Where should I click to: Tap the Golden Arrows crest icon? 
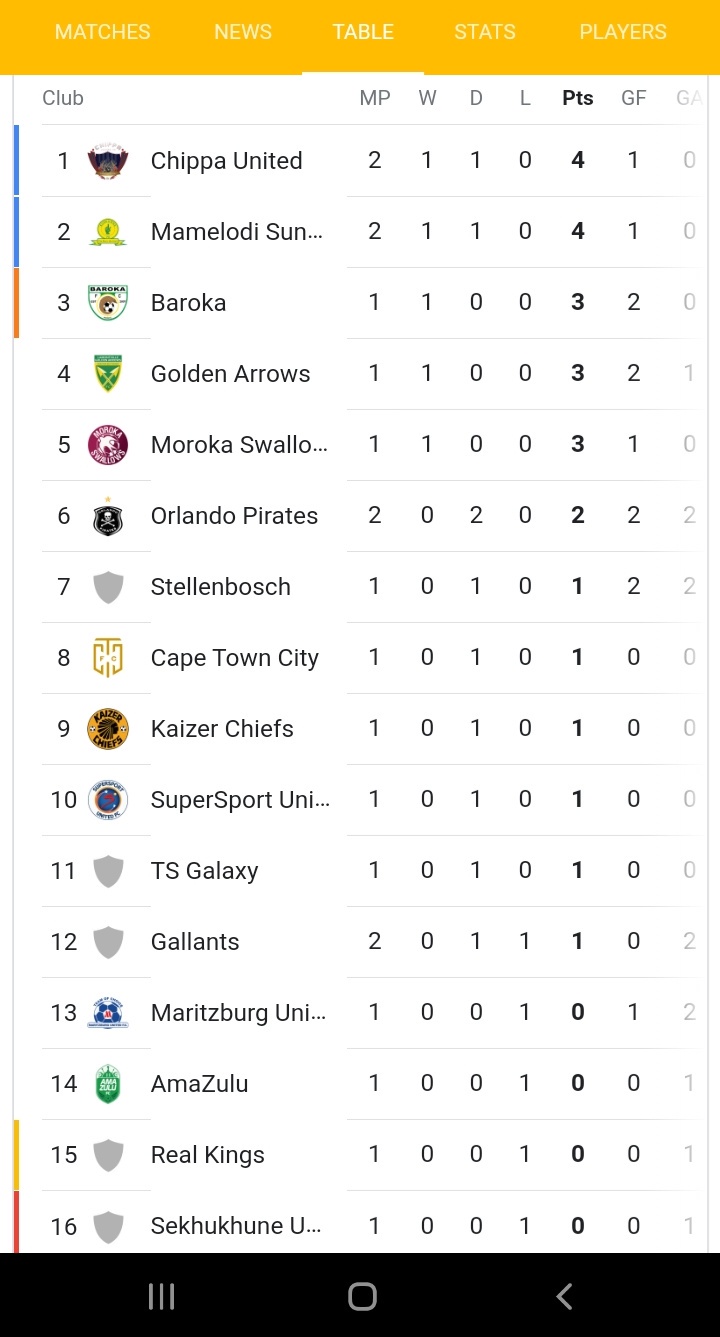click(x=108, y=374)
